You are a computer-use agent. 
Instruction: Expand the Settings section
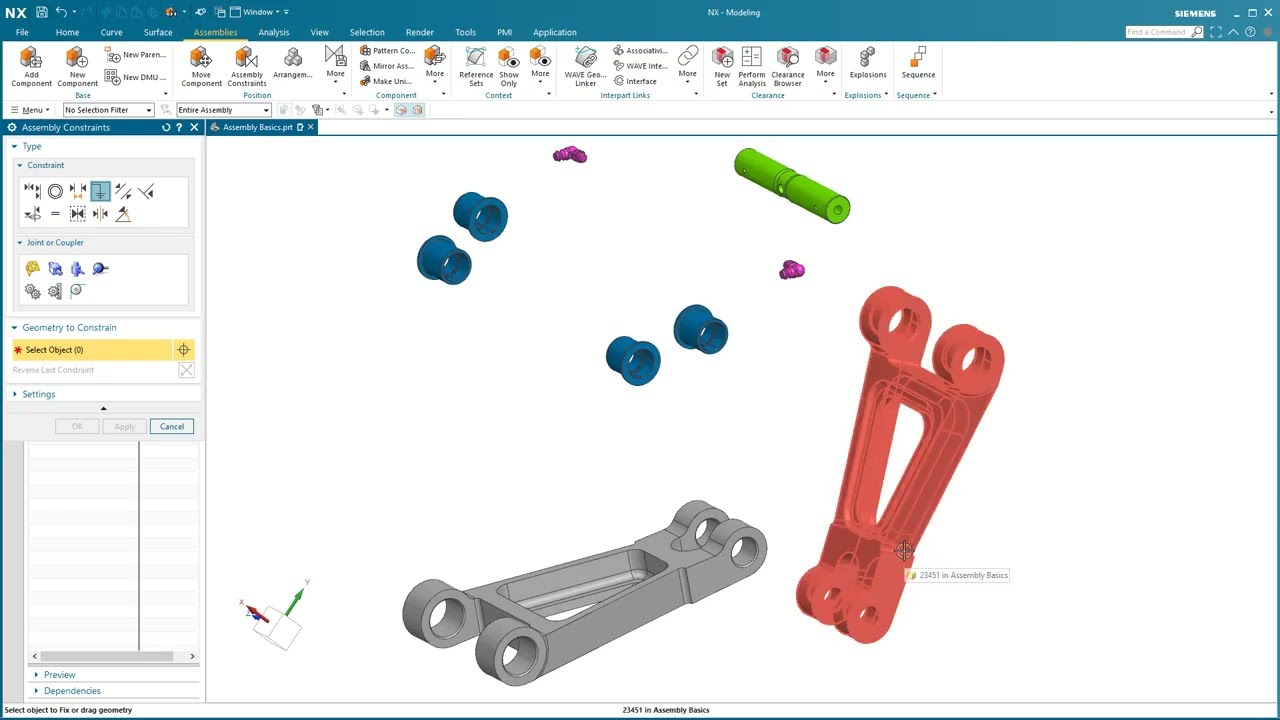[15, 394]
